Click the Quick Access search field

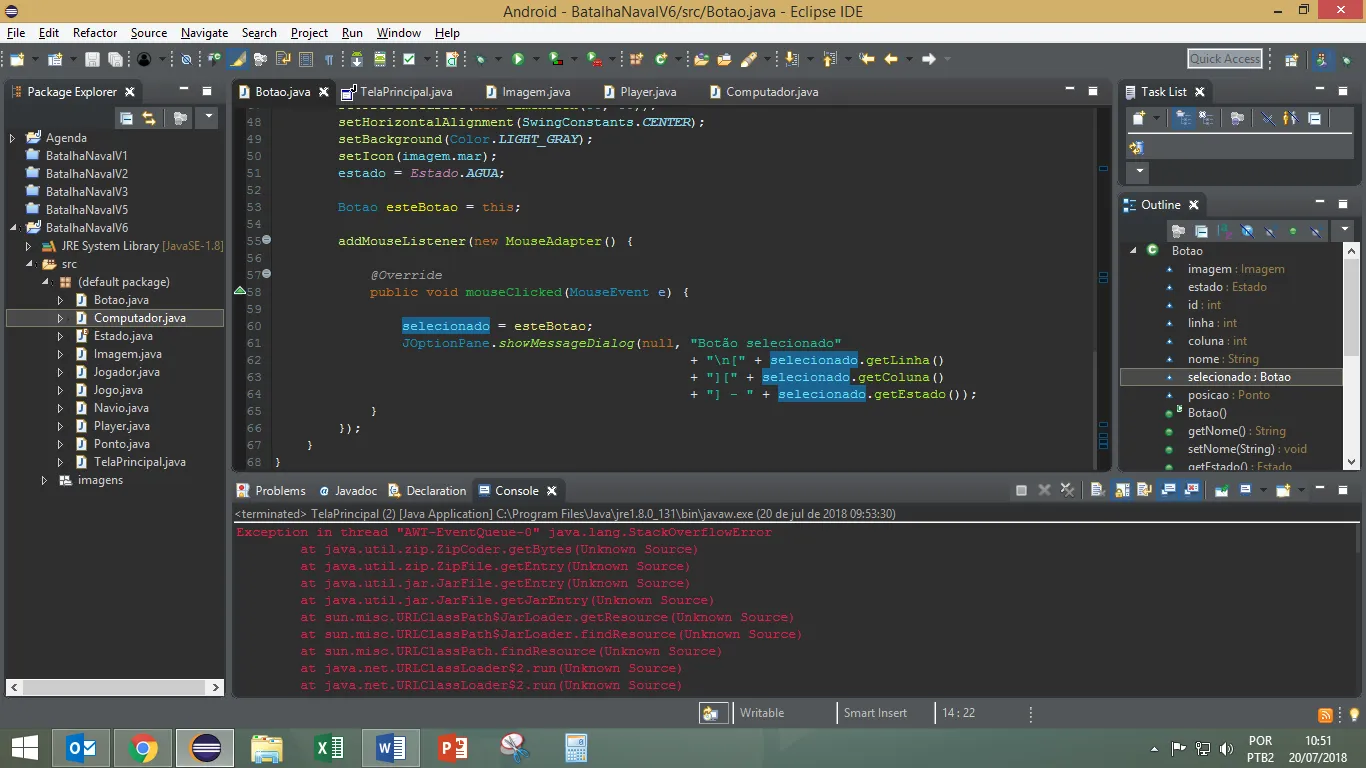[x=1225, y=59]
